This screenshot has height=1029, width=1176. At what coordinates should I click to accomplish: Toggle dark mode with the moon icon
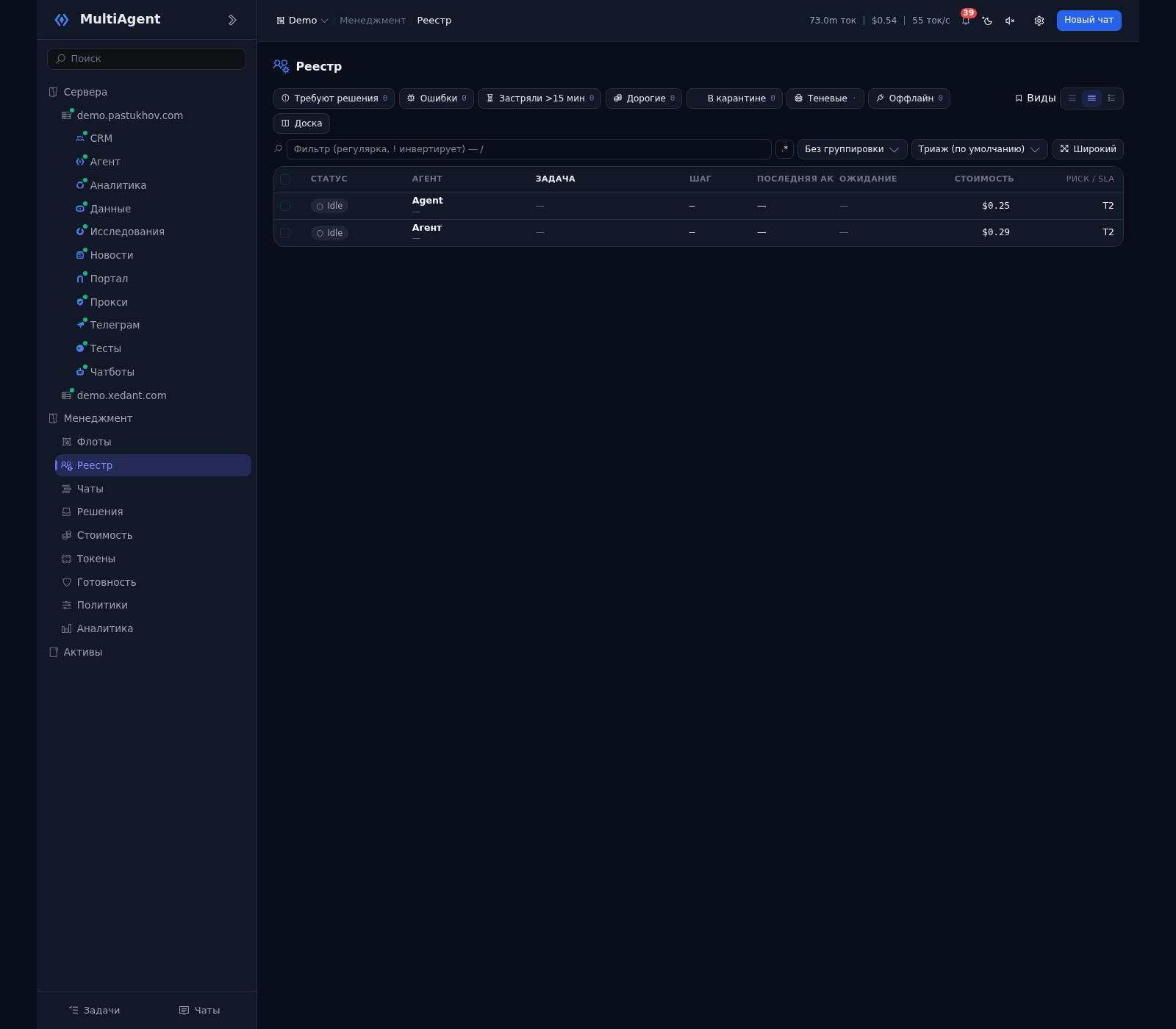pyautogui.click(x=988, y=21)
